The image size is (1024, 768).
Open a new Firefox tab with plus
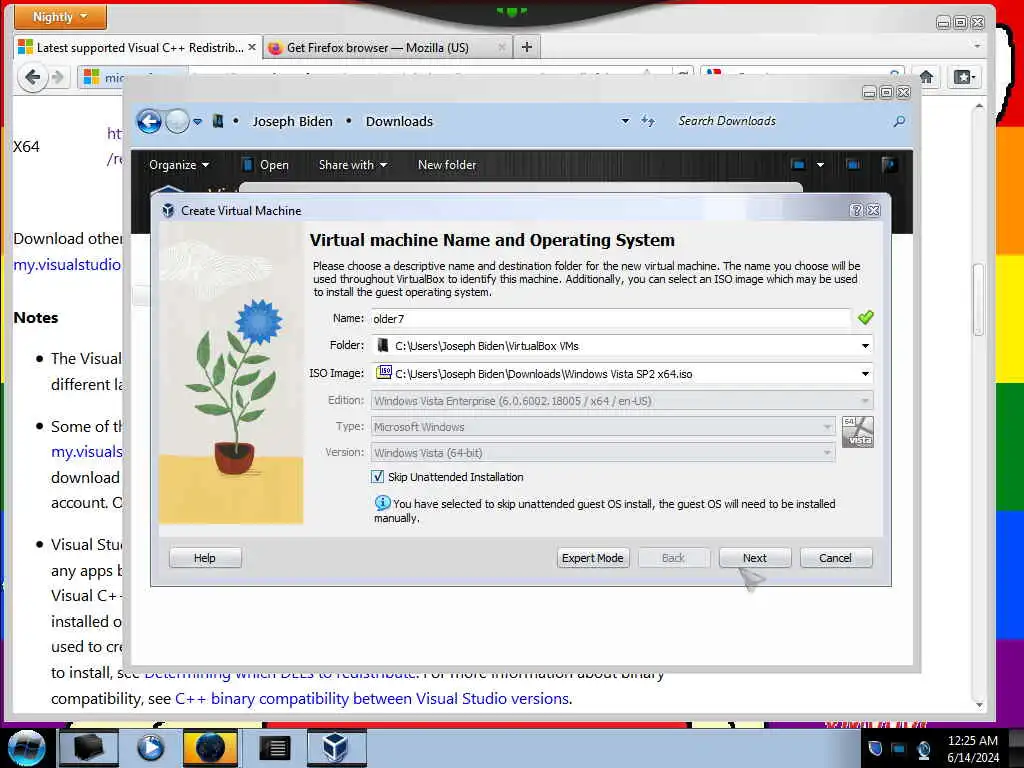point(527,47)
